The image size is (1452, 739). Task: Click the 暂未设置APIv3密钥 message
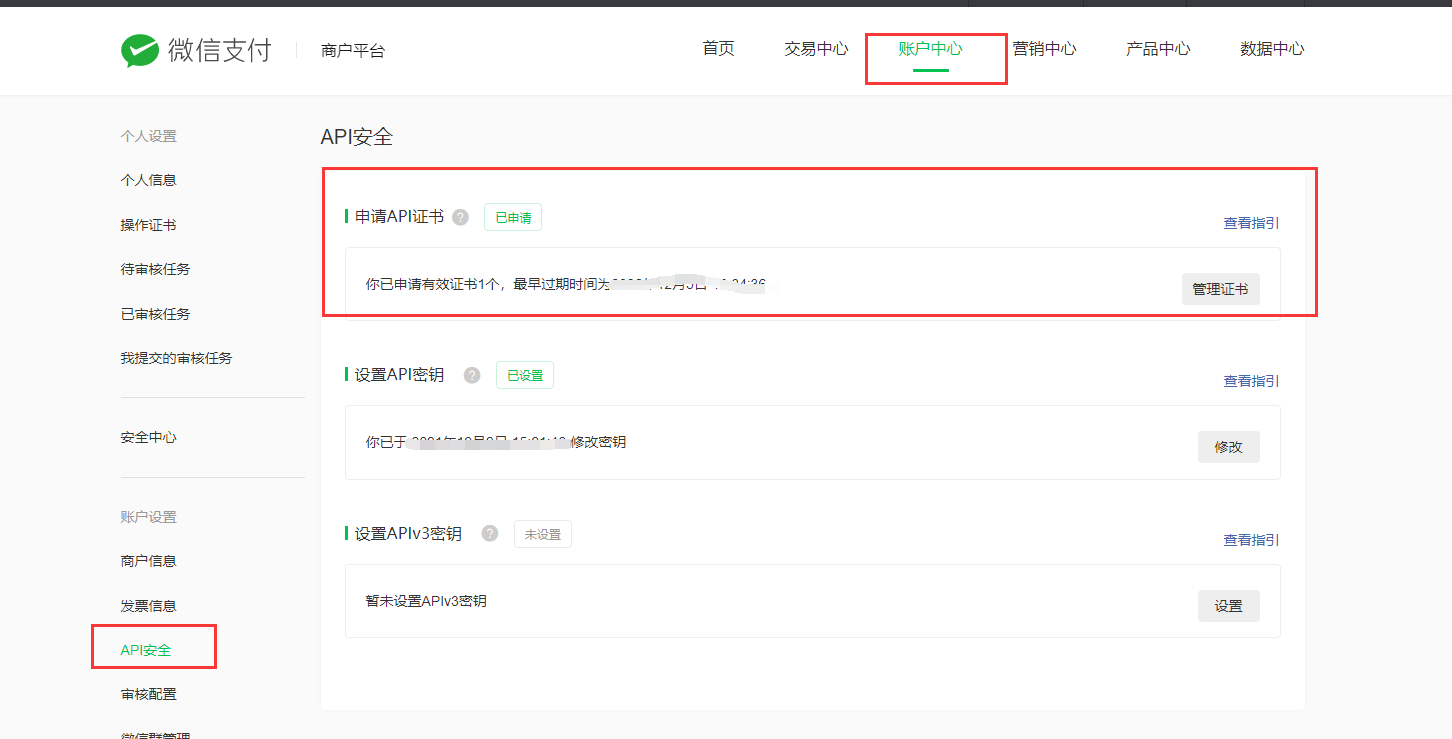pyautogui.click(x=426, y=601)
